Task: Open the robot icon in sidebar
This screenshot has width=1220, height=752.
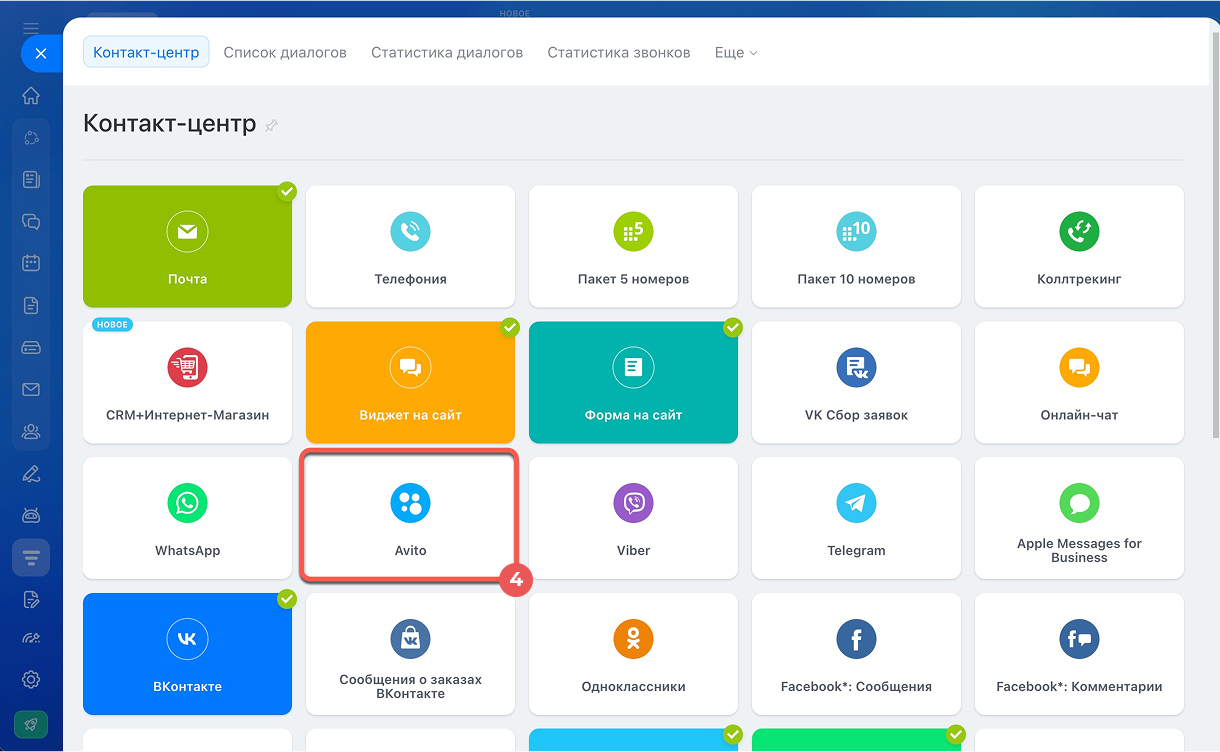Action: 31,515
